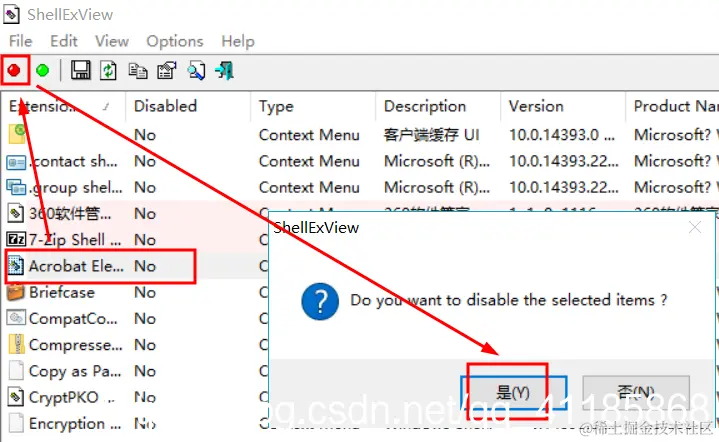This screenshot has height=442, width=719.
Task: Click the CompatContext row icon
Action: click(x=17, y=318)
